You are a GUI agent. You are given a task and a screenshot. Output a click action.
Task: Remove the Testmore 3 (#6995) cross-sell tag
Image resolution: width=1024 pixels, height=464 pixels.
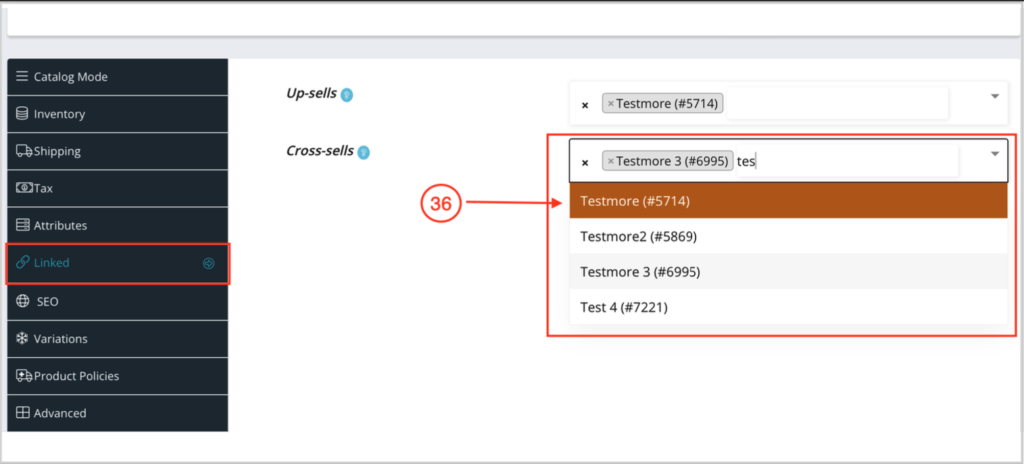coord(611,161)
